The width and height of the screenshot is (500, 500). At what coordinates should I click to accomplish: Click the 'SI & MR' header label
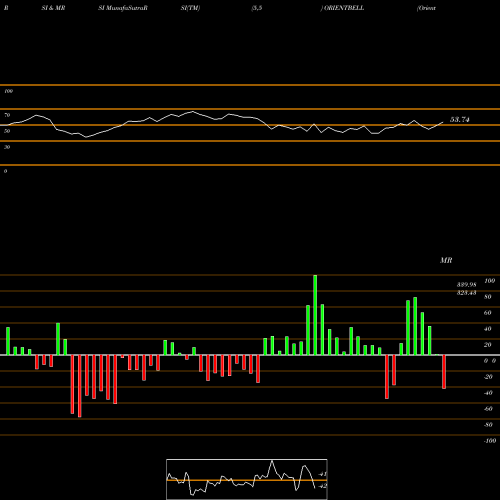(x=53, y=8)
